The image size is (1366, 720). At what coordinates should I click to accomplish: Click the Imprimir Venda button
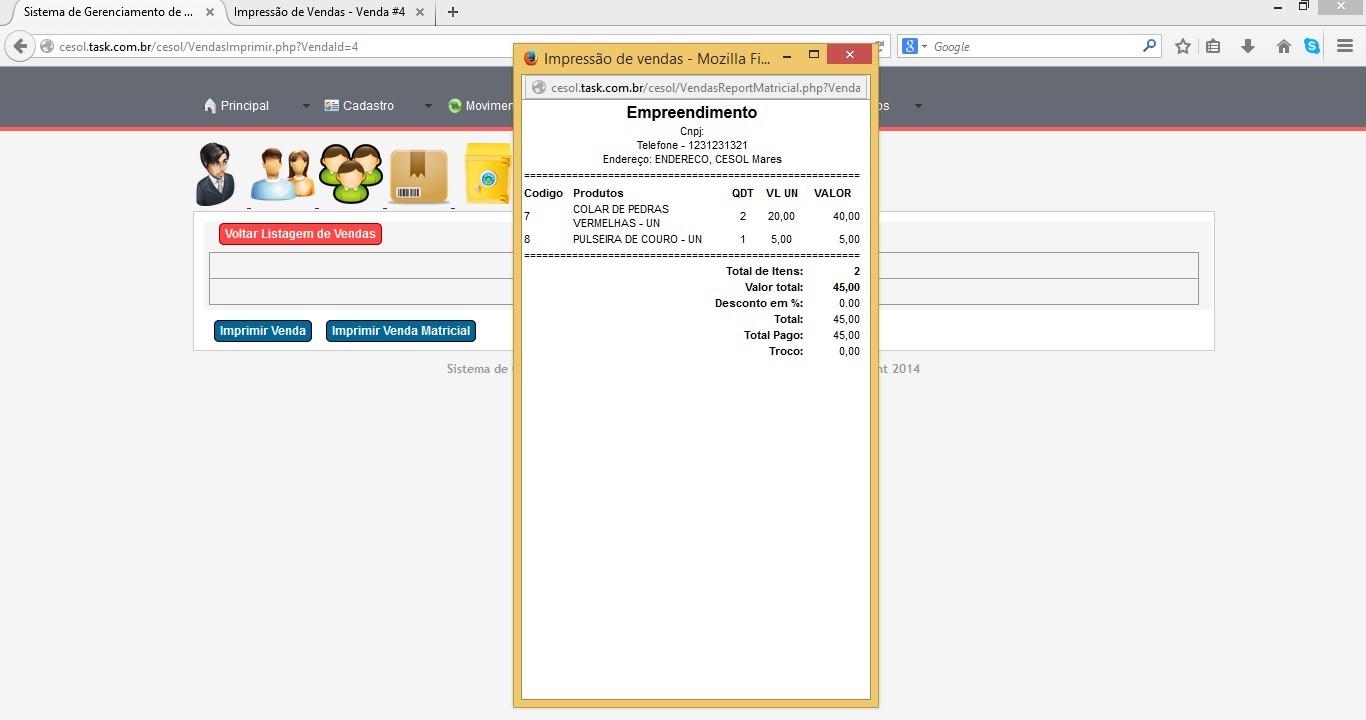point(263,331)
